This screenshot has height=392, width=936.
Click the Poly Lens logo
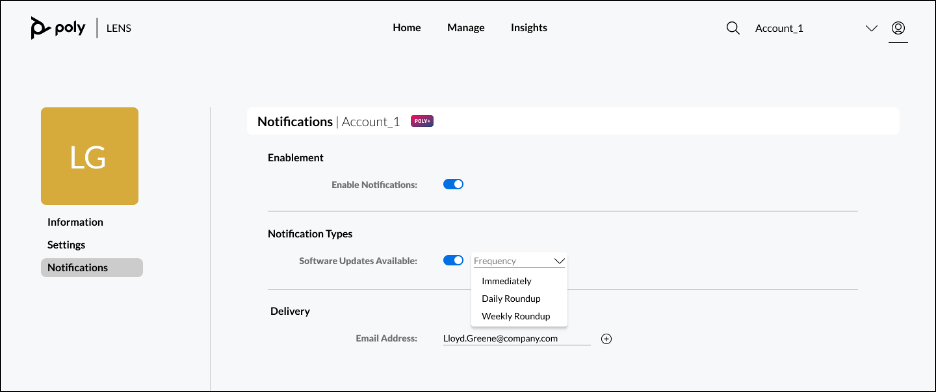point(81,28)
